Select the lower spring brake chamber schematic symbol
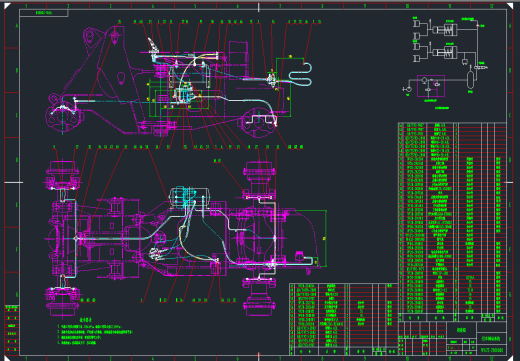 point(445,53)
